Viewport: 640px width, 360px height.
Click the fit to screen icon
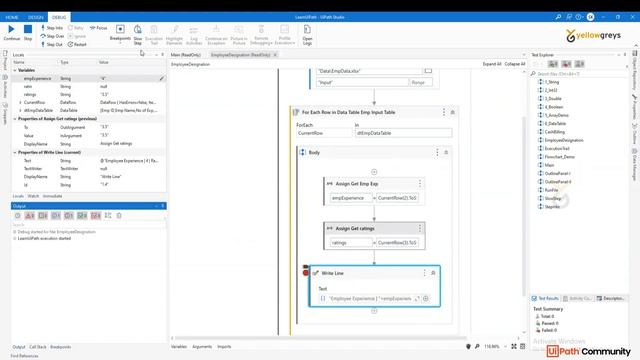click(514, 347)
